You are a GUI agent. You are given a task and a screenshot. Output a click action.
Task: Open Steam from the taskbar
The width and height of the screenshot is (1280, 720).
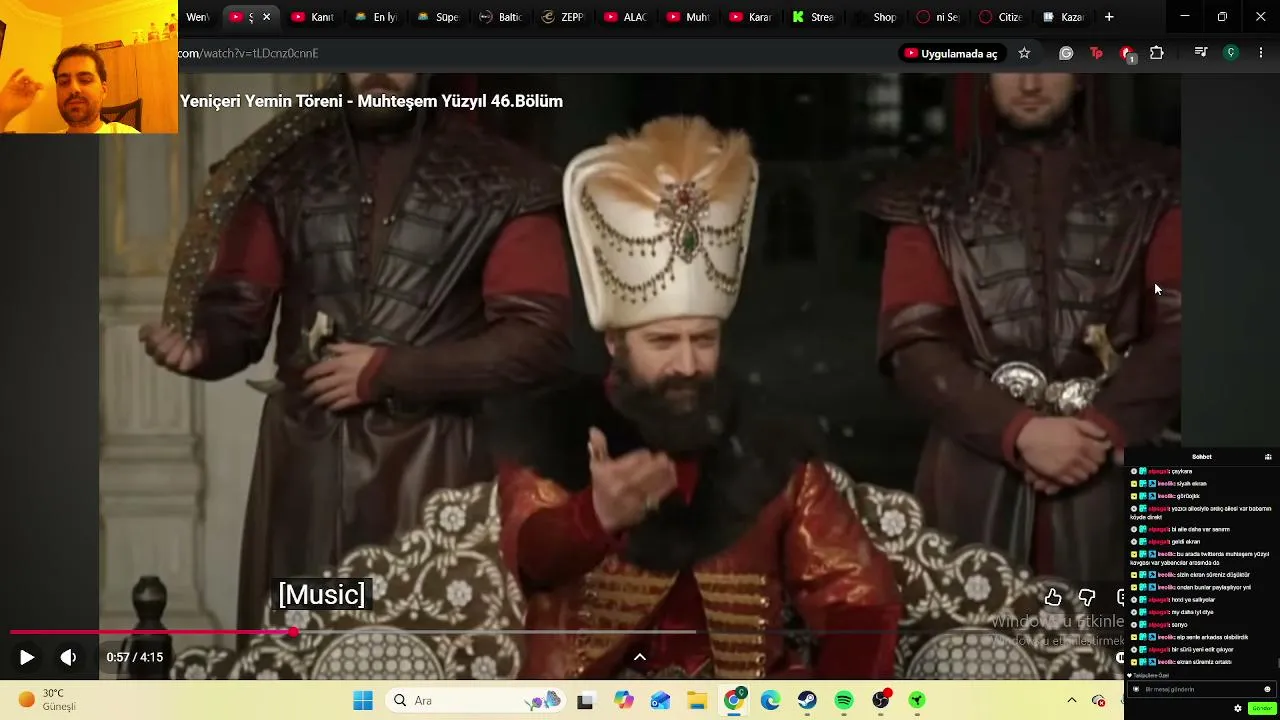tap(807, 700)
